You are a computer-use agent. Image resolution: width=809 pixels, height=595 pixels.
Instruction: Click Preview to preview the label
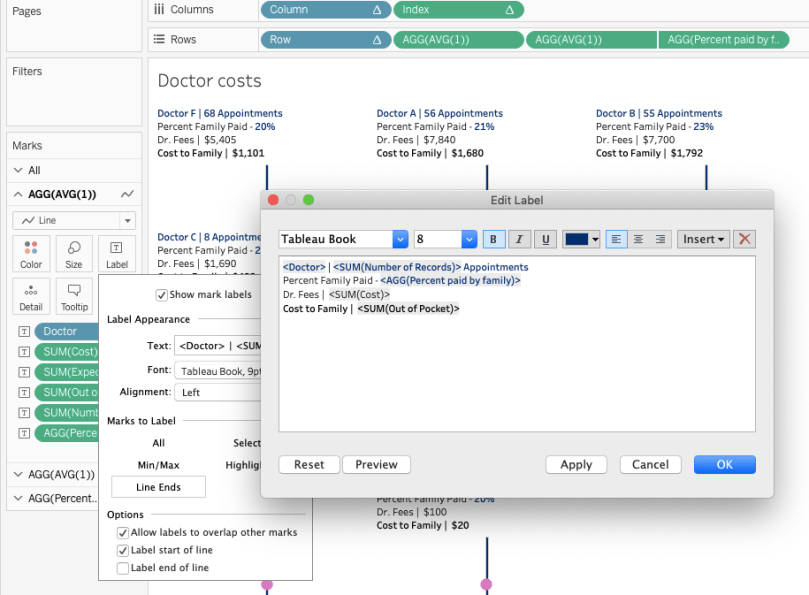click(376, 464)
